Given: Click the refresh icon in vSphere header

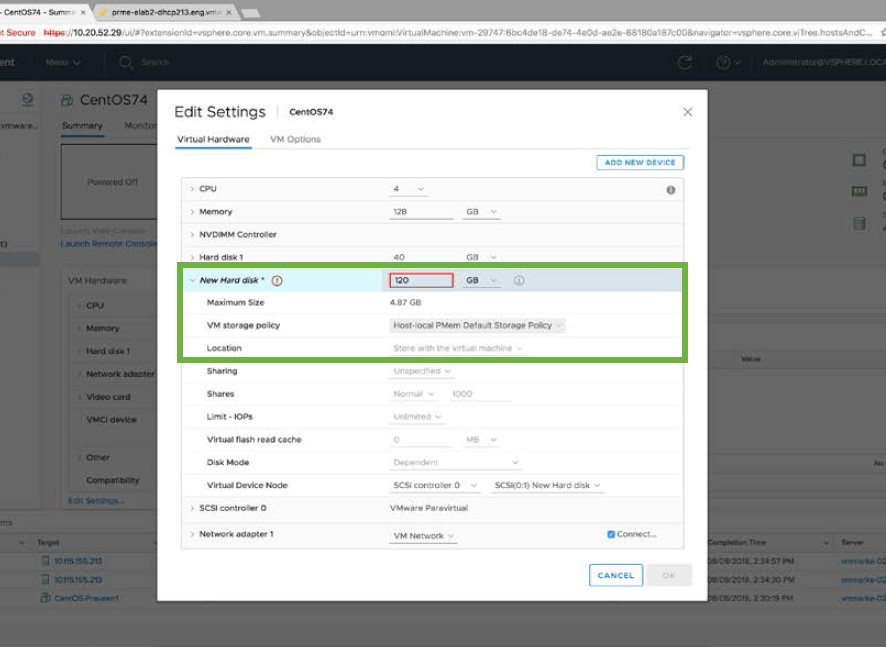Looking at the screenshot, I should 685,62.
